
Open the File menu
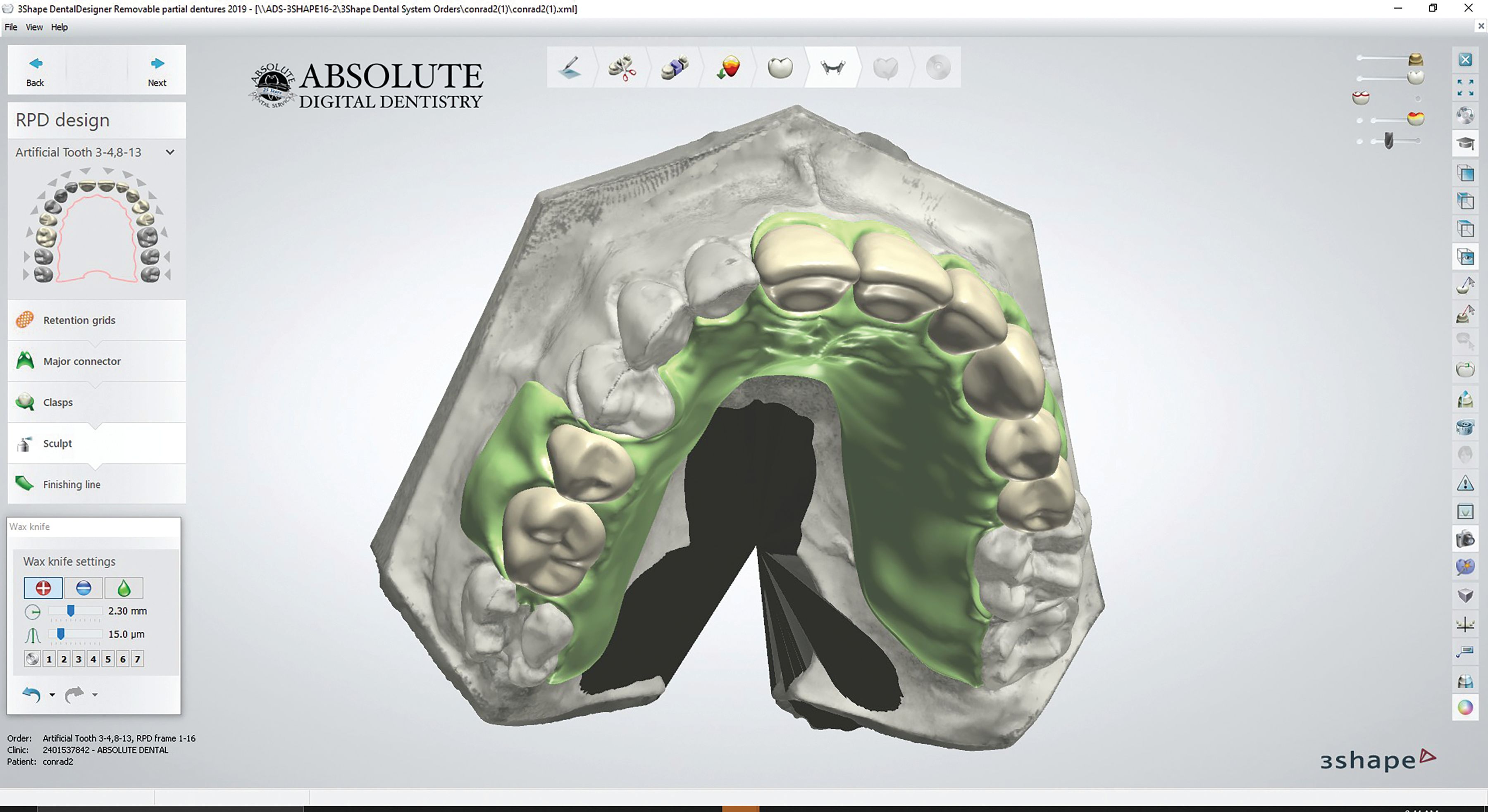tap(11, 27)
